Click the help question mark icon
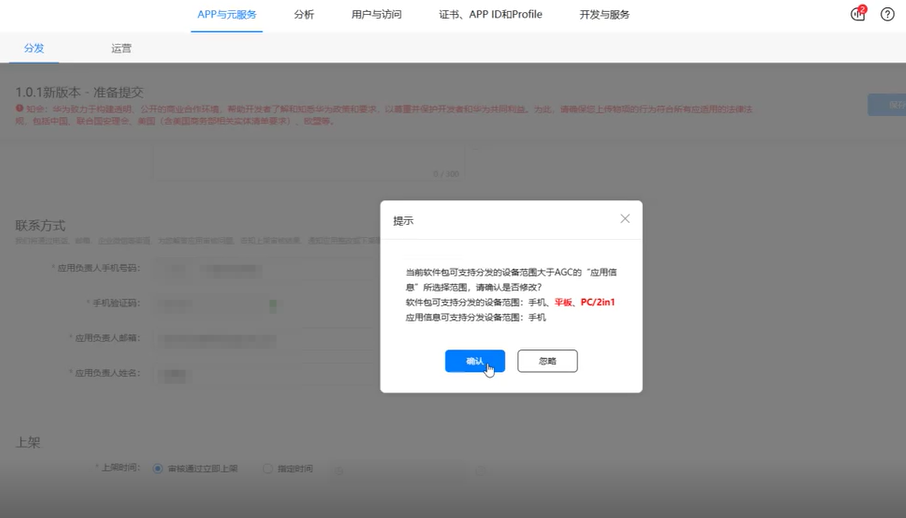 click(887, 14)
